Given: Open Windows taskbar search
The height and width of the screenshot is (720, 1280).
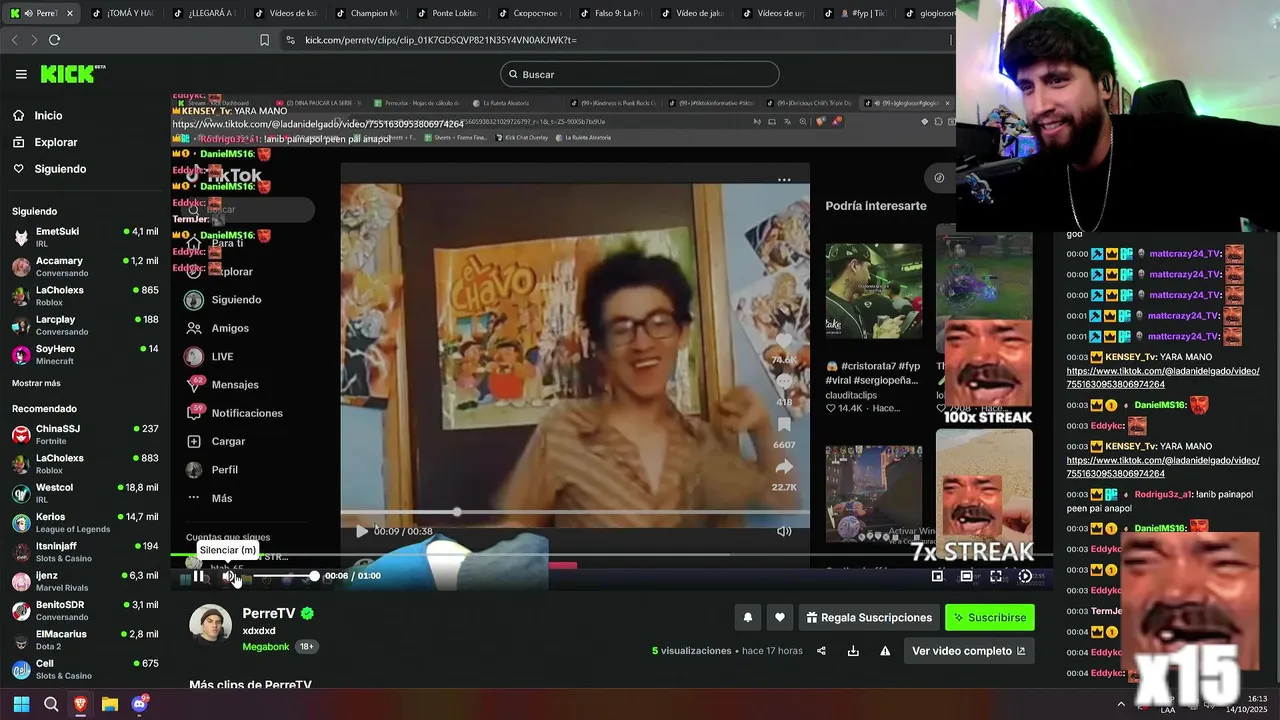Looking at the screenshot, I should point(51,704).
